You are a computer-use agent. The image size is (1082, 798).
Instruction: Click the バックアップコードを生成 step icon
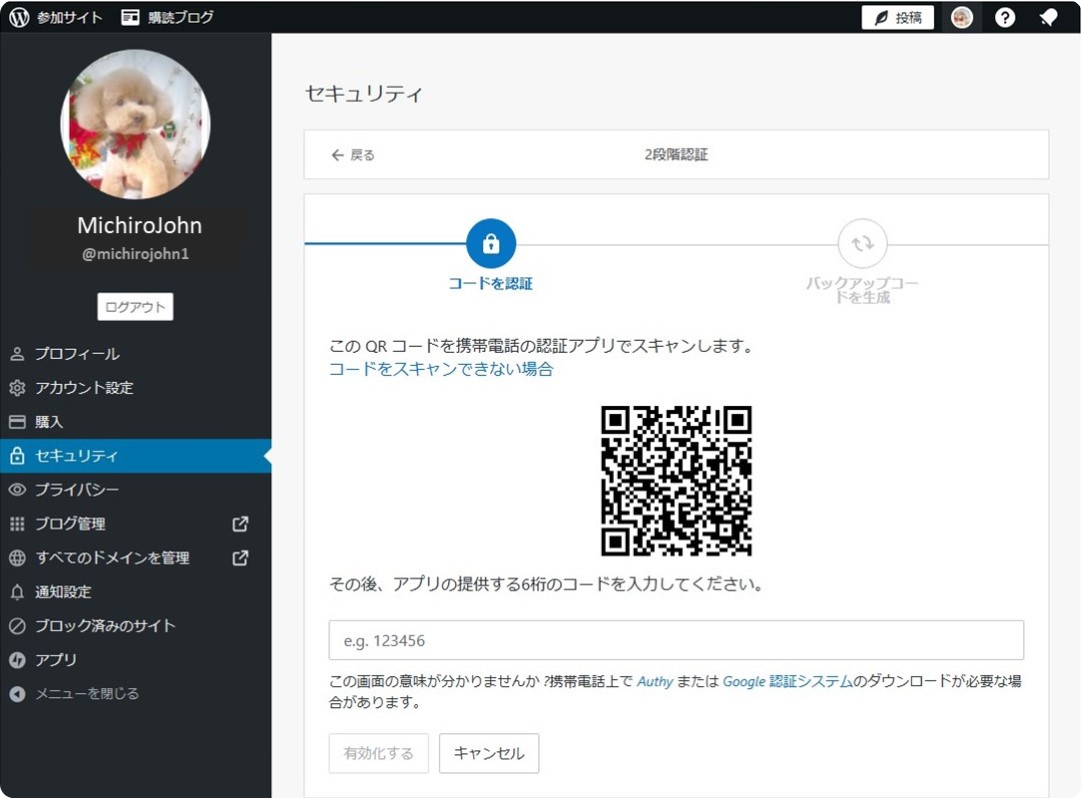pyautogui.click(x=861, y=244)
